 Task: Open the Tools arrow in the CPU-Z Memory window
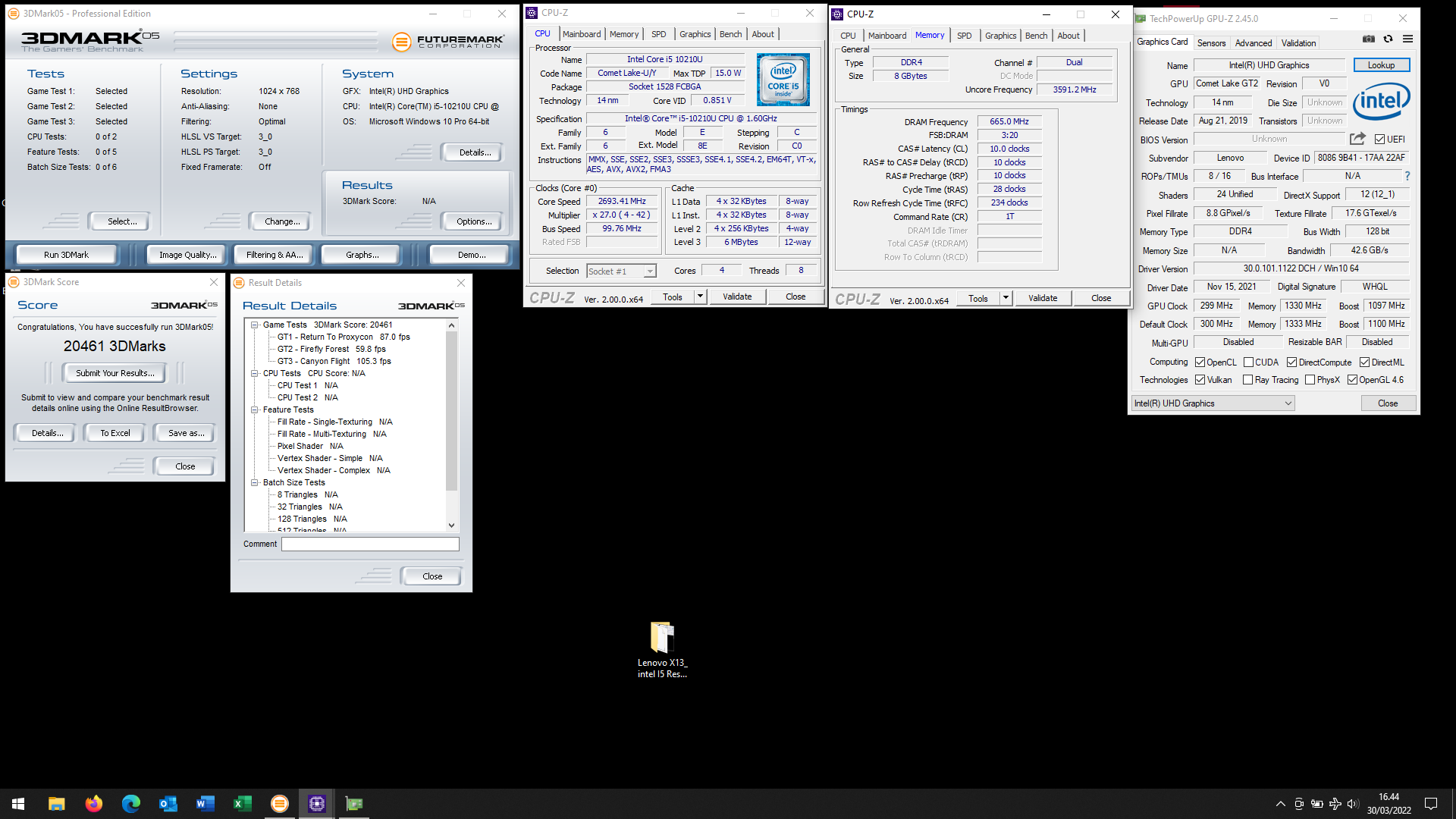1006,298
